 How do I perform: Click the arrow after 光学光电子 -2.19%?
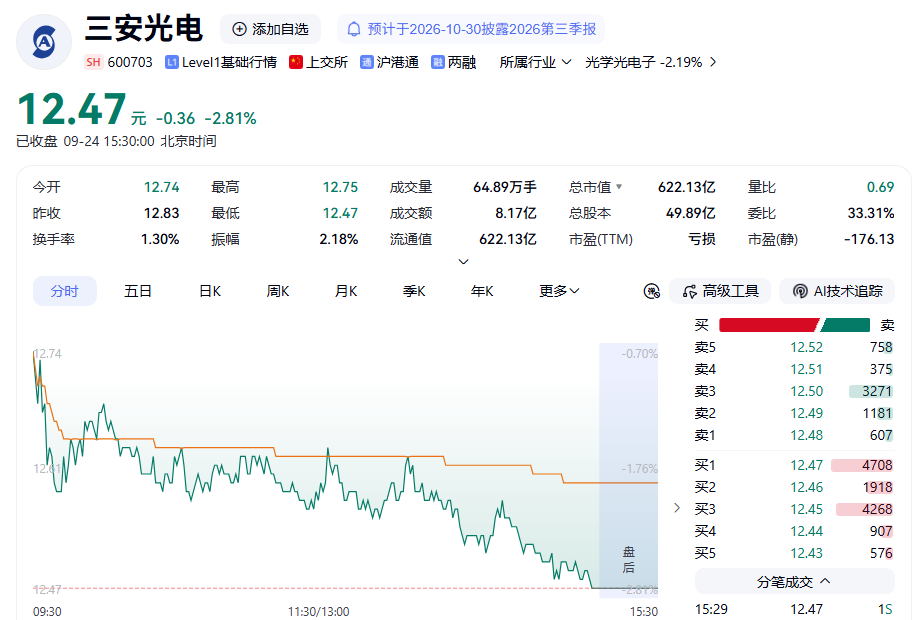(713, 62)
